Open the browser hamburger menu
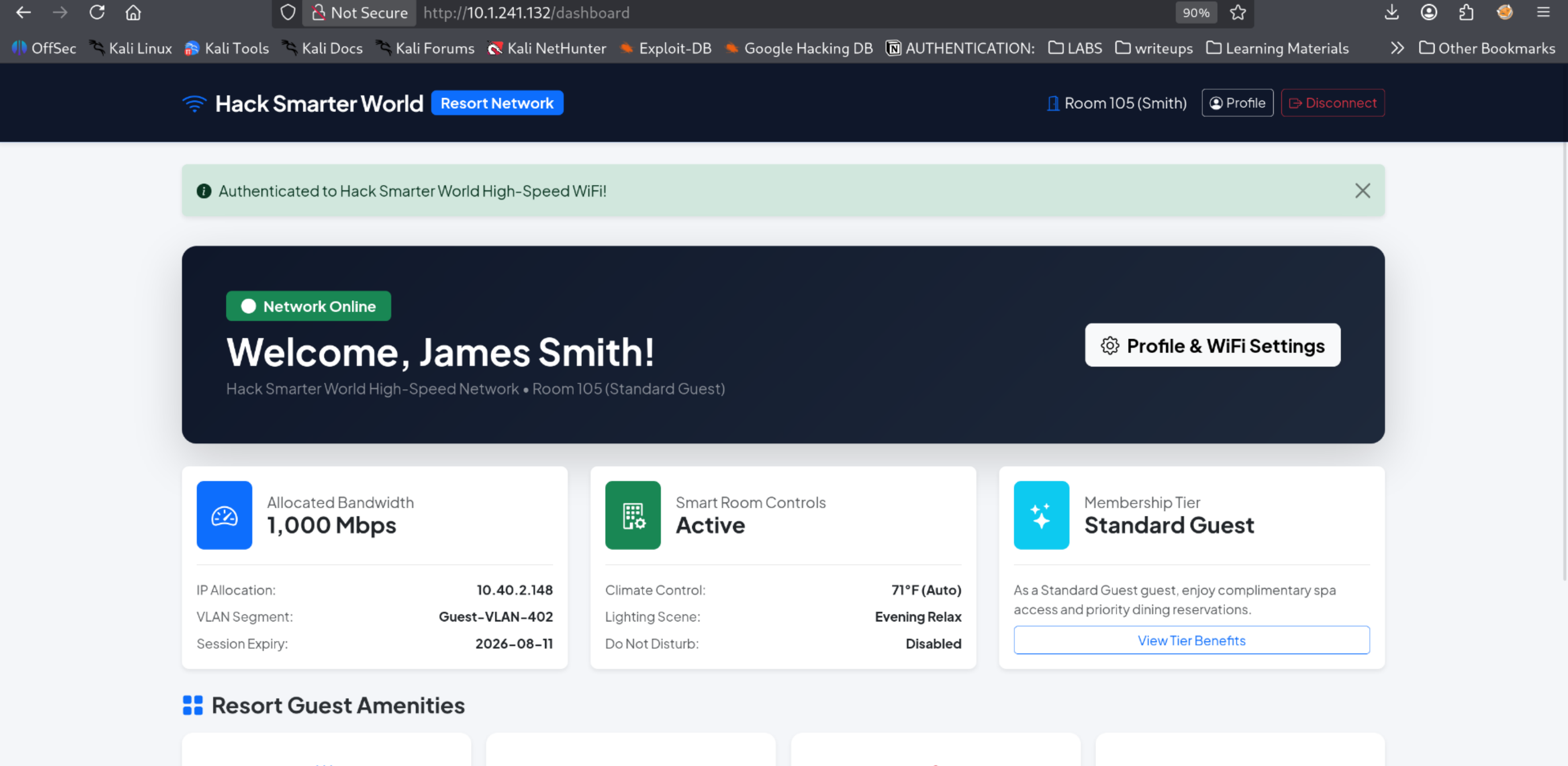The width and height of the screenshot is (1568, 766). click(x=1543, y=12)
